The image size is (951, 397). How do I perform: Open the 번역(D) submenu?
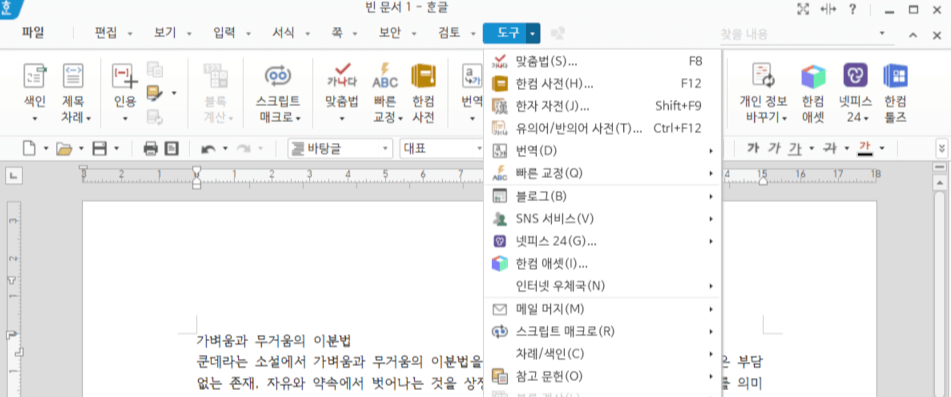[x=602, y=150]
